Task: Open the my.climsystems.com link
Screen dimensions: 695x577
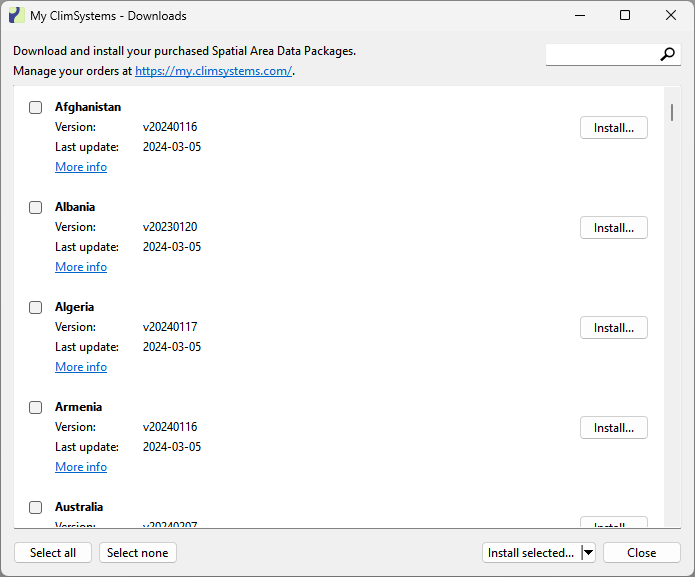Action: coord(213,71)
